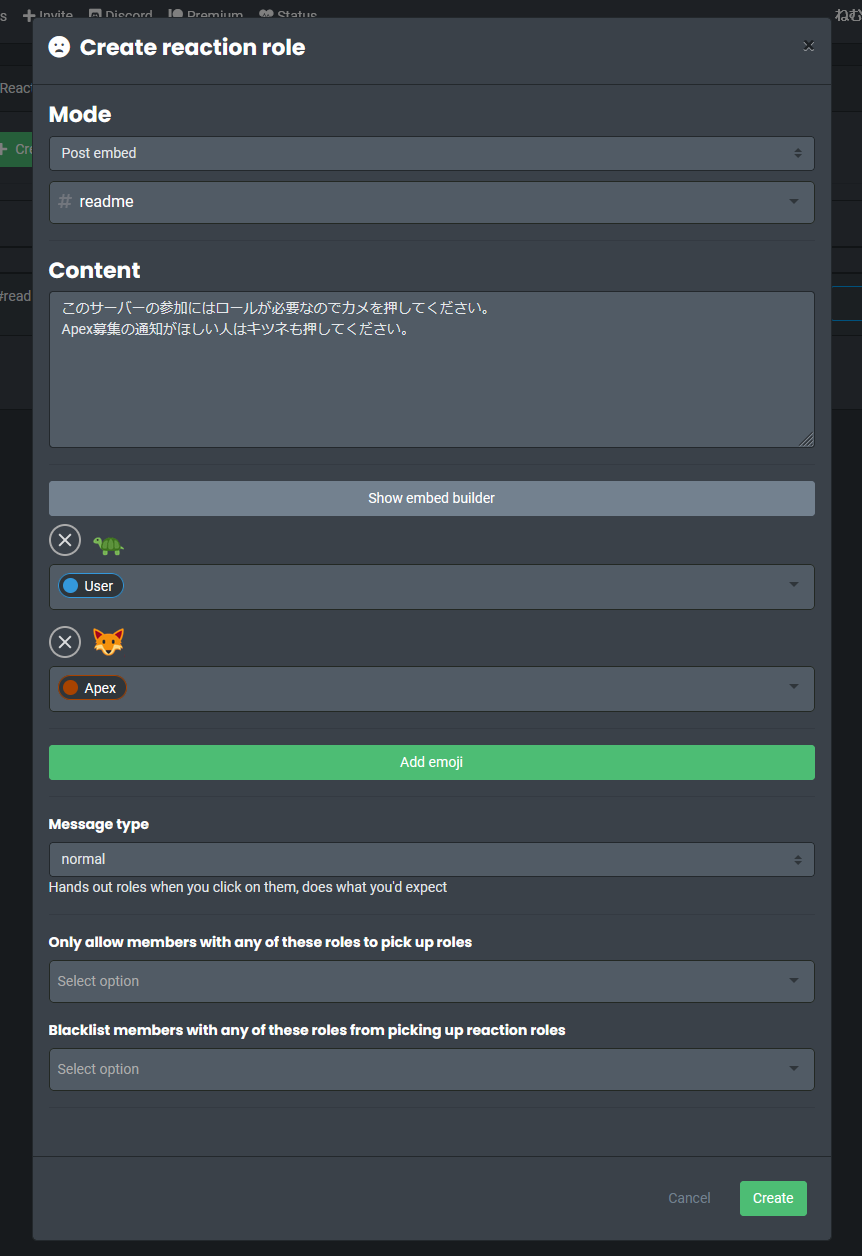
Task: Click the hash icon beside readme
Action: 65,202
